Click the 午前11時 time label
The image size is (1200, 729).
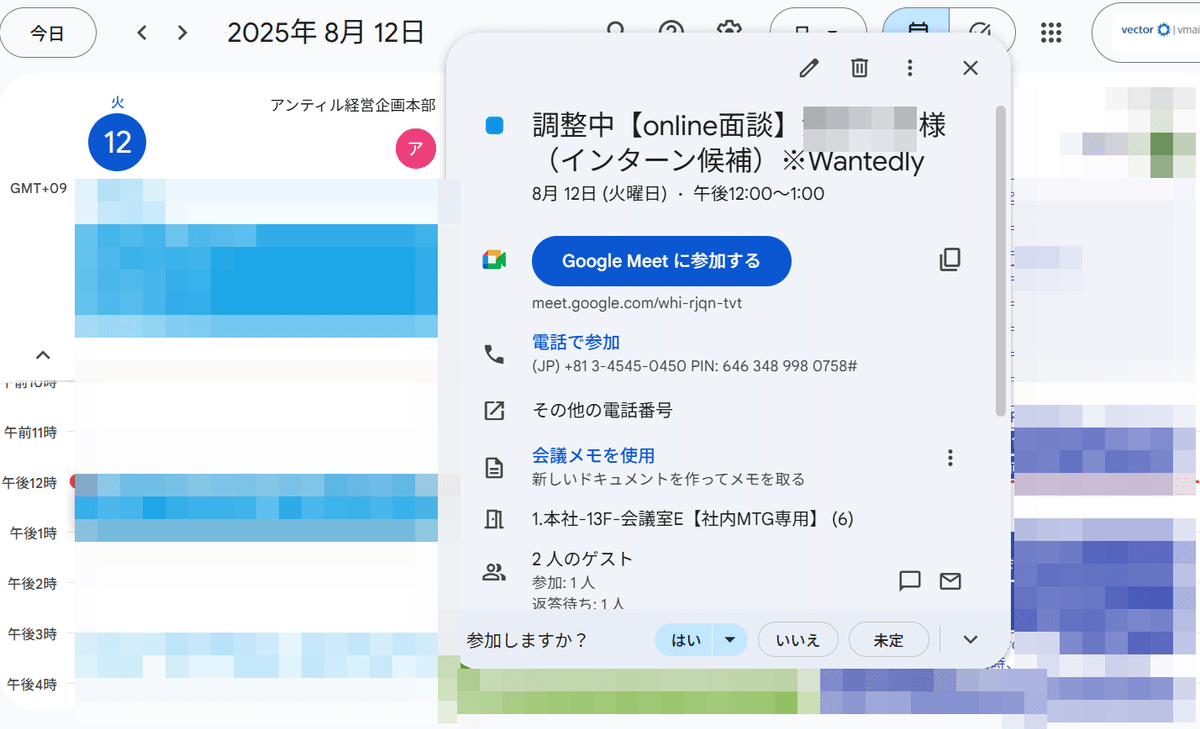[31, 433]
